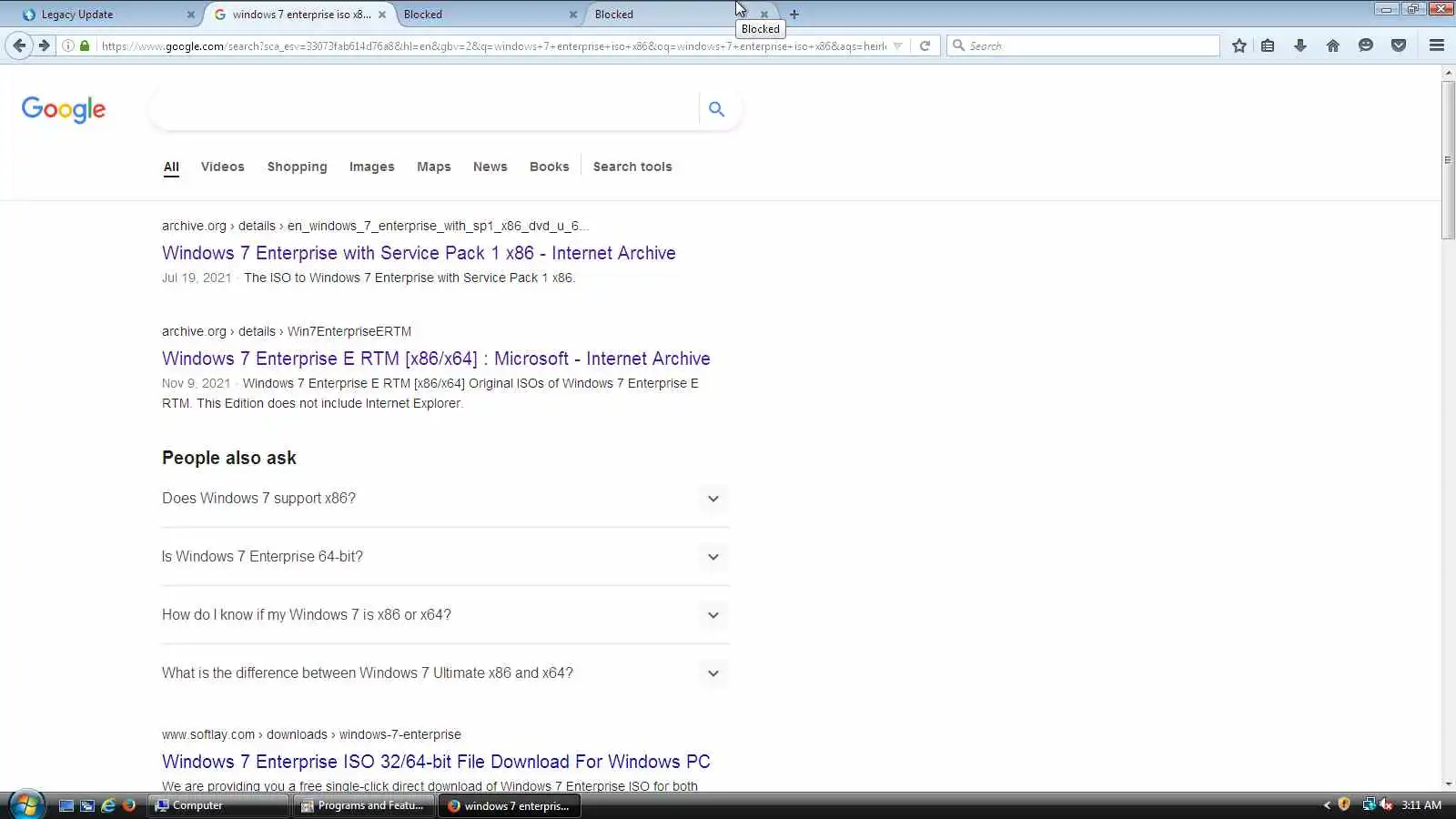Select the Images search filter

(372, 167)
